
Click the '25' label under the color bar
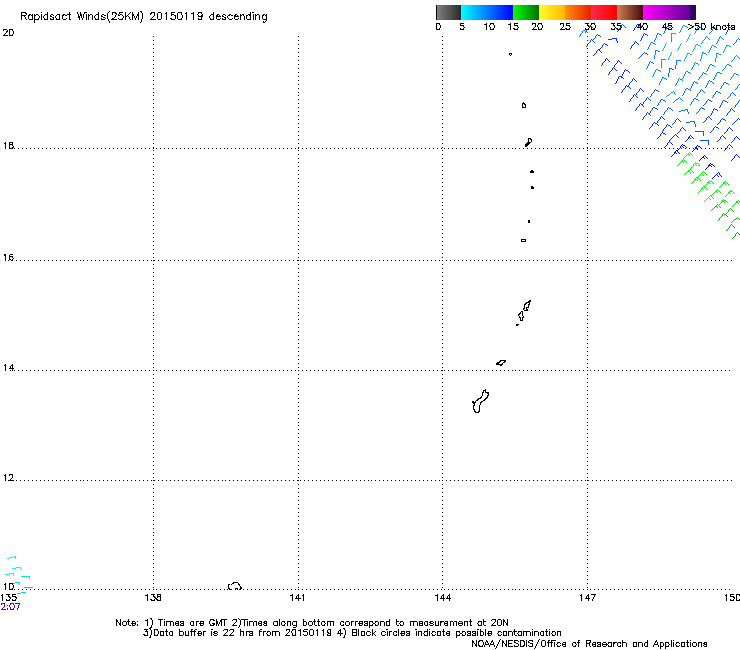(565, 27)
